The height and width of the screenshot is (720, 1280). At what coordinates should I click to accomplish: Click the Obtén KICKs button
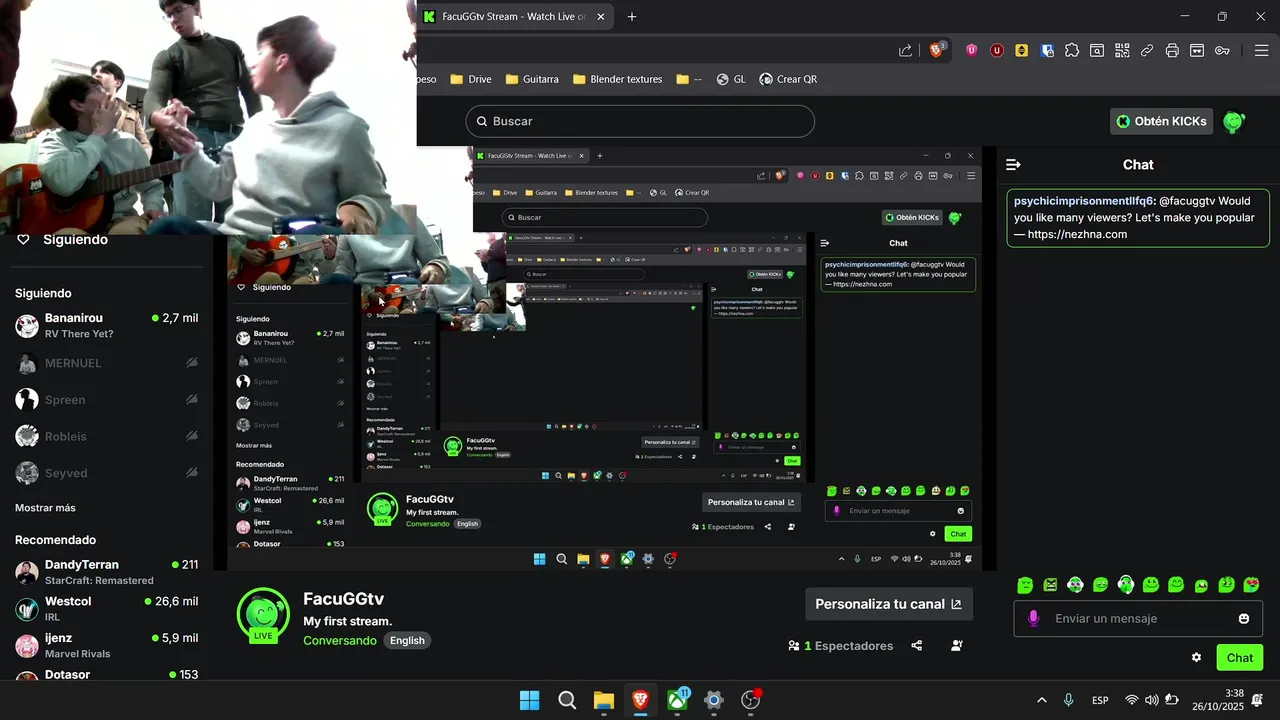click(x=1161, y=121)
